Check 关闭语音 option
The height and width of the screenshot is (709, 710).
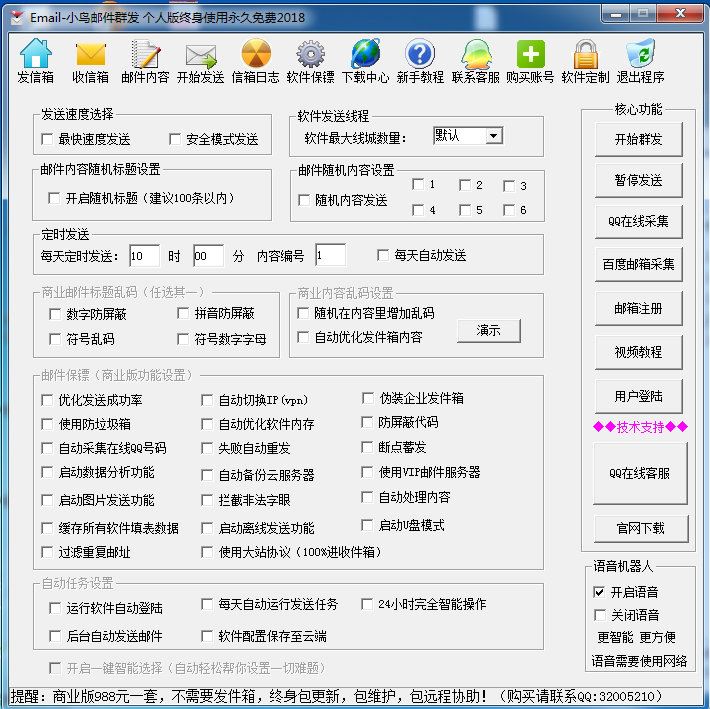click(x=600, y=615)
